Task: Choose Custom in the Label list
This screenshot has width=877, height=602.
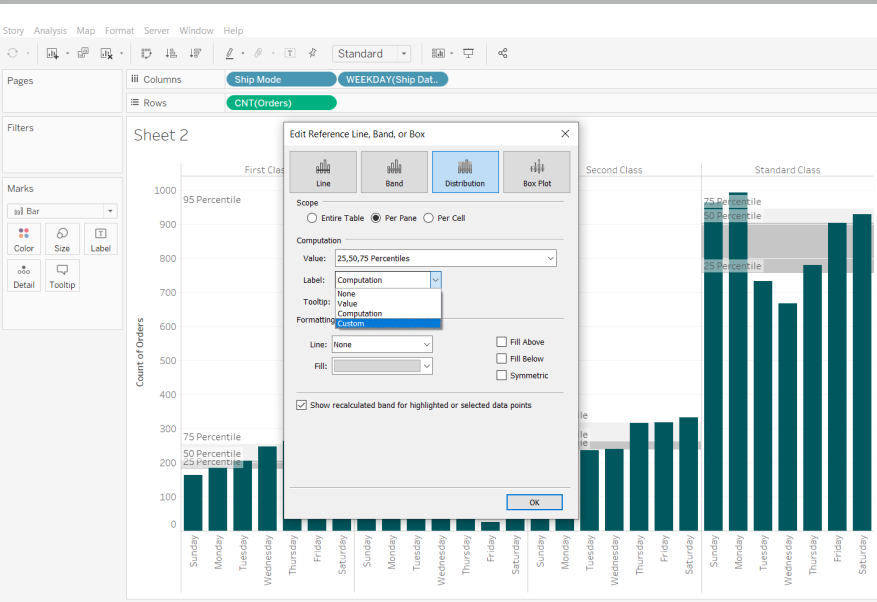Action: [388, 324]
